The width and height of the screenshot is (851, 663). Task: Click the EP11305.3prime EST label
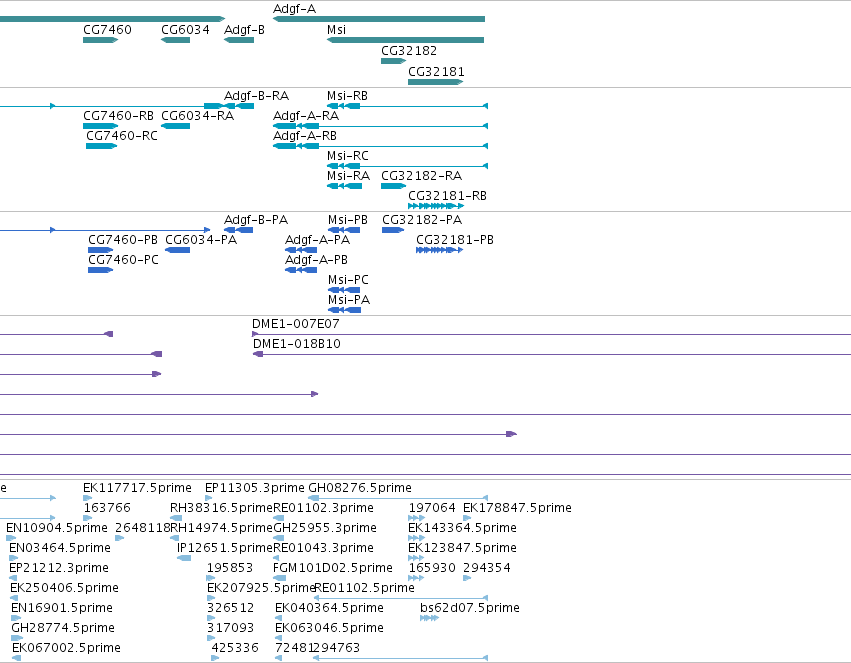click(x=255, y=488)
